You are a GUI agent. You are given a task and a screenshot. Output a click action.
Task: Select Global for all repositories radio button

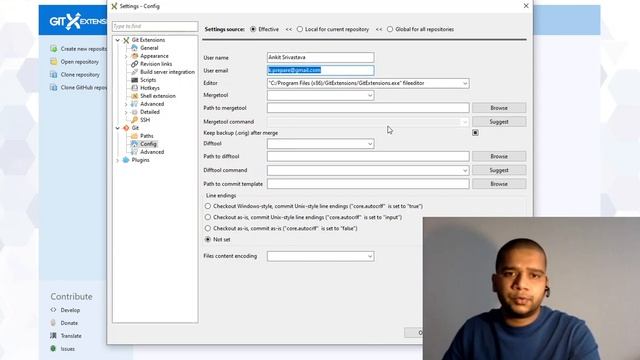(390, 29)
